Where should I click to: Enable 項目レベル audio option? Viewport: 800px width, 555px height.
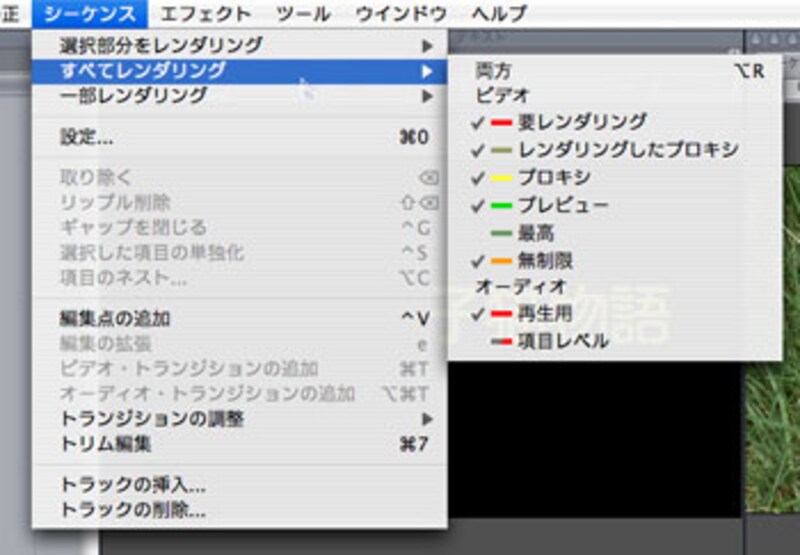(x=615, y=341)
